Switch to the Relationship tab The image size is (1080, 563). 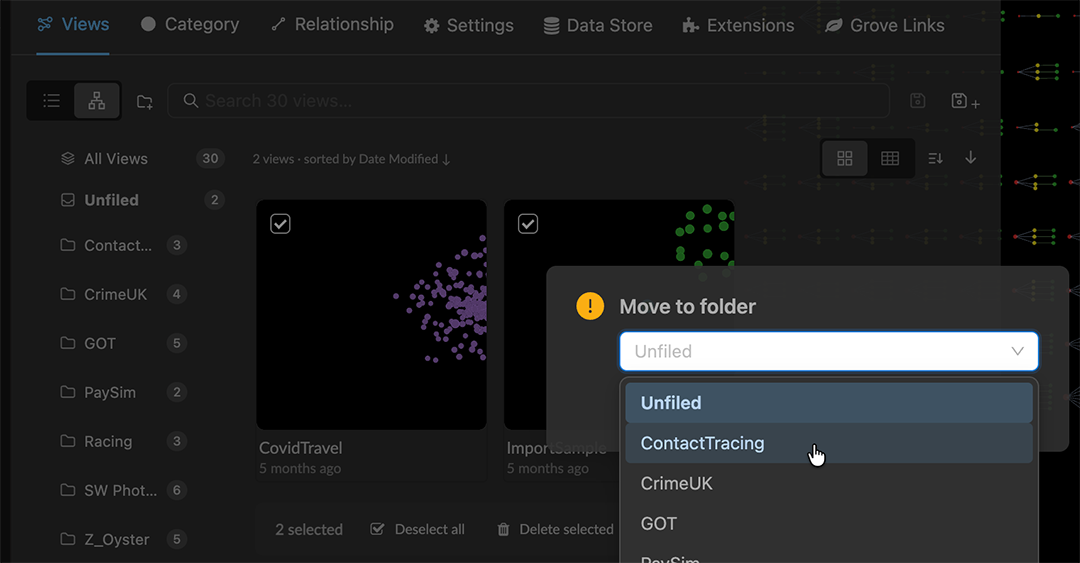332,25
